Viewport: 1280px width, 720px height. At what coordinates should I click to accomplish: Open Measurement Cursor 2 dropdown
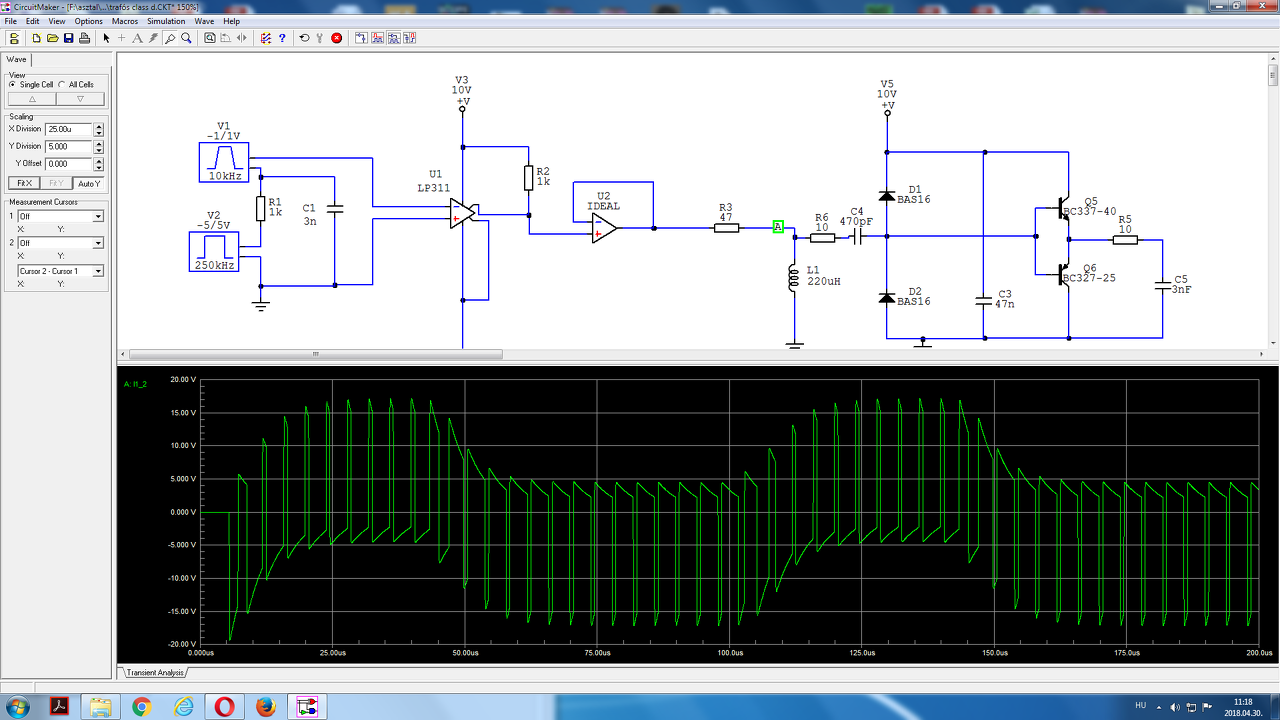98,243
